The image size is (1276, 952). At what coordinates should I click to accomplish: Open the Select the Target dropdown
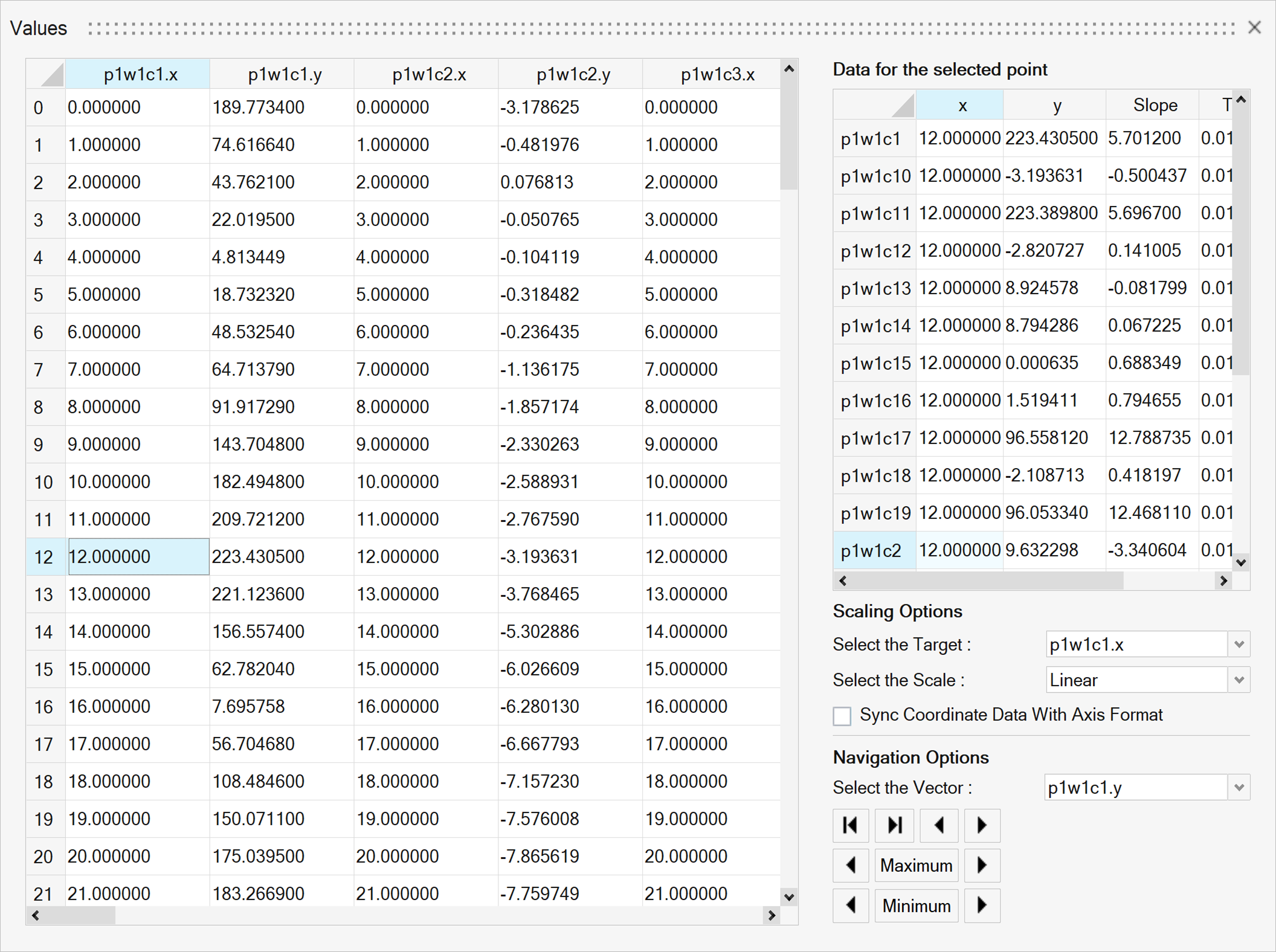[1239, 645]
